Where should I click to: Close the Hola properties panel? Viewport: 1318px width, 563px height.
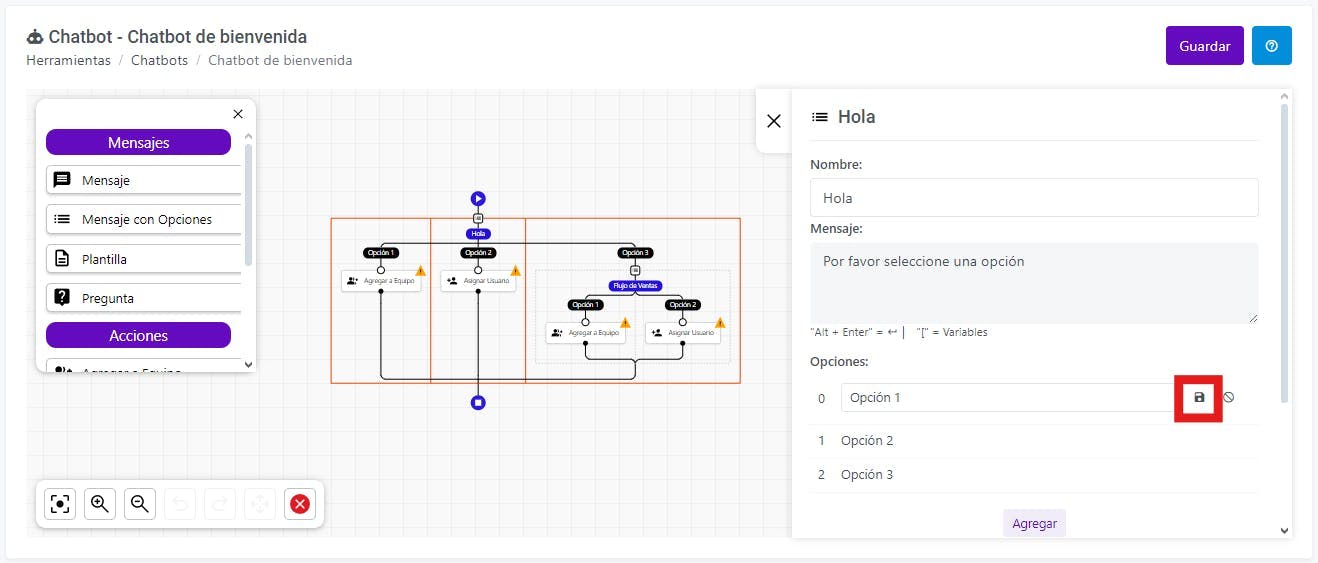click(x=774, y=121)
